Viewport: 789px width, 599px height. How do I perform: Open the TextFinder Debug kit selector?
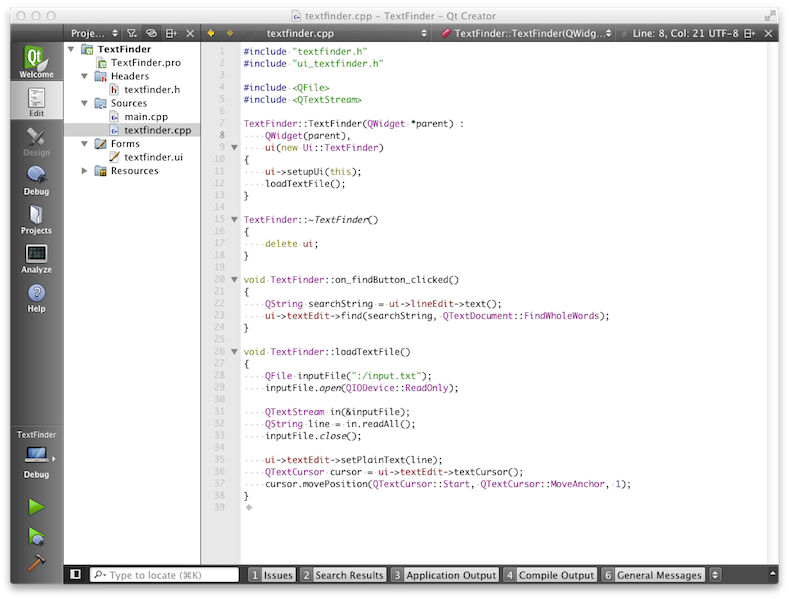(36, 455)
